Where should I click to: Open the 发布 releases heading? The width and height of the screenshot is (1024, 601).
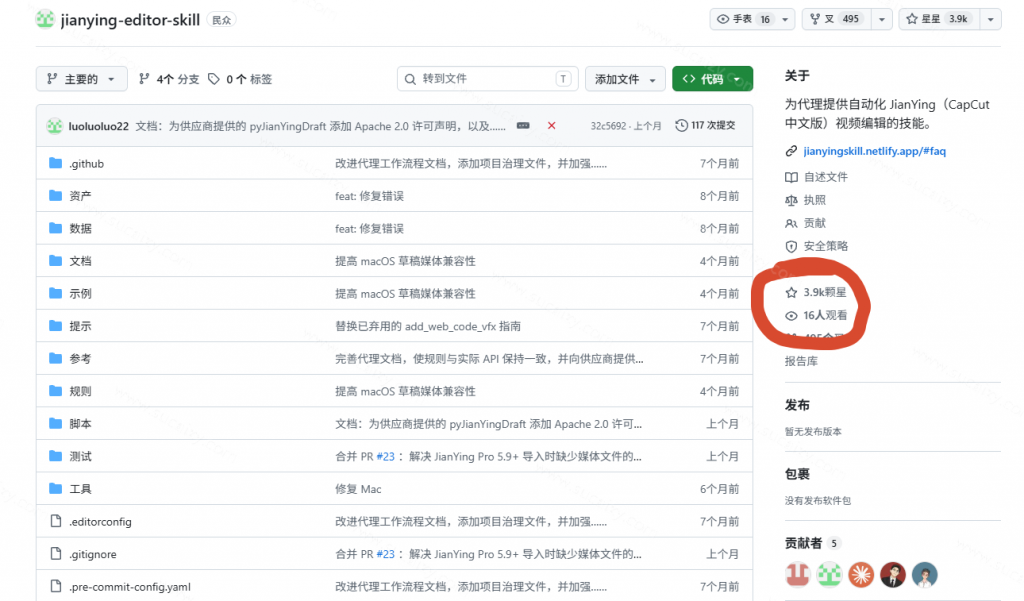pos(797,405)
